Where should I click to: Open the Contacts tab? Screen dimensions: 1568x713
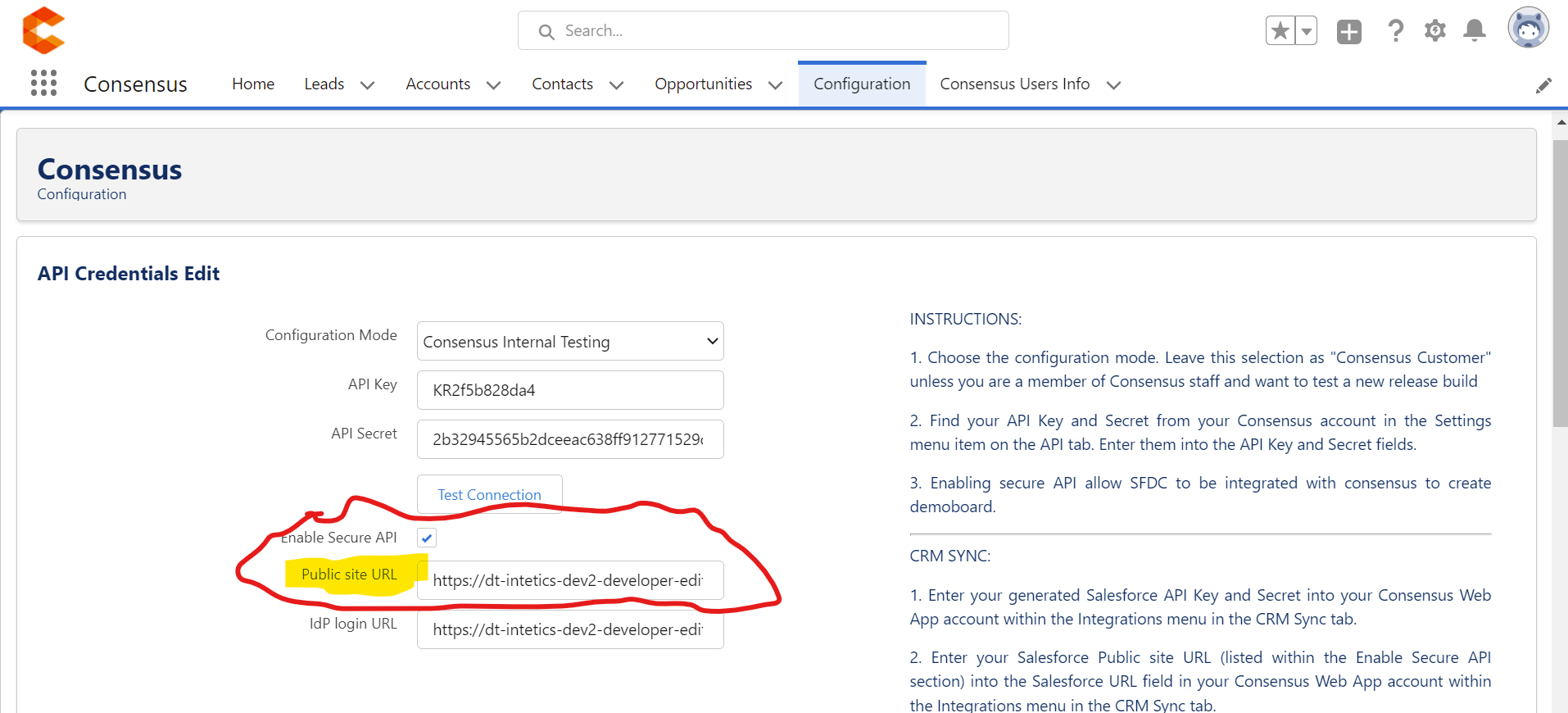coord(562,84)
